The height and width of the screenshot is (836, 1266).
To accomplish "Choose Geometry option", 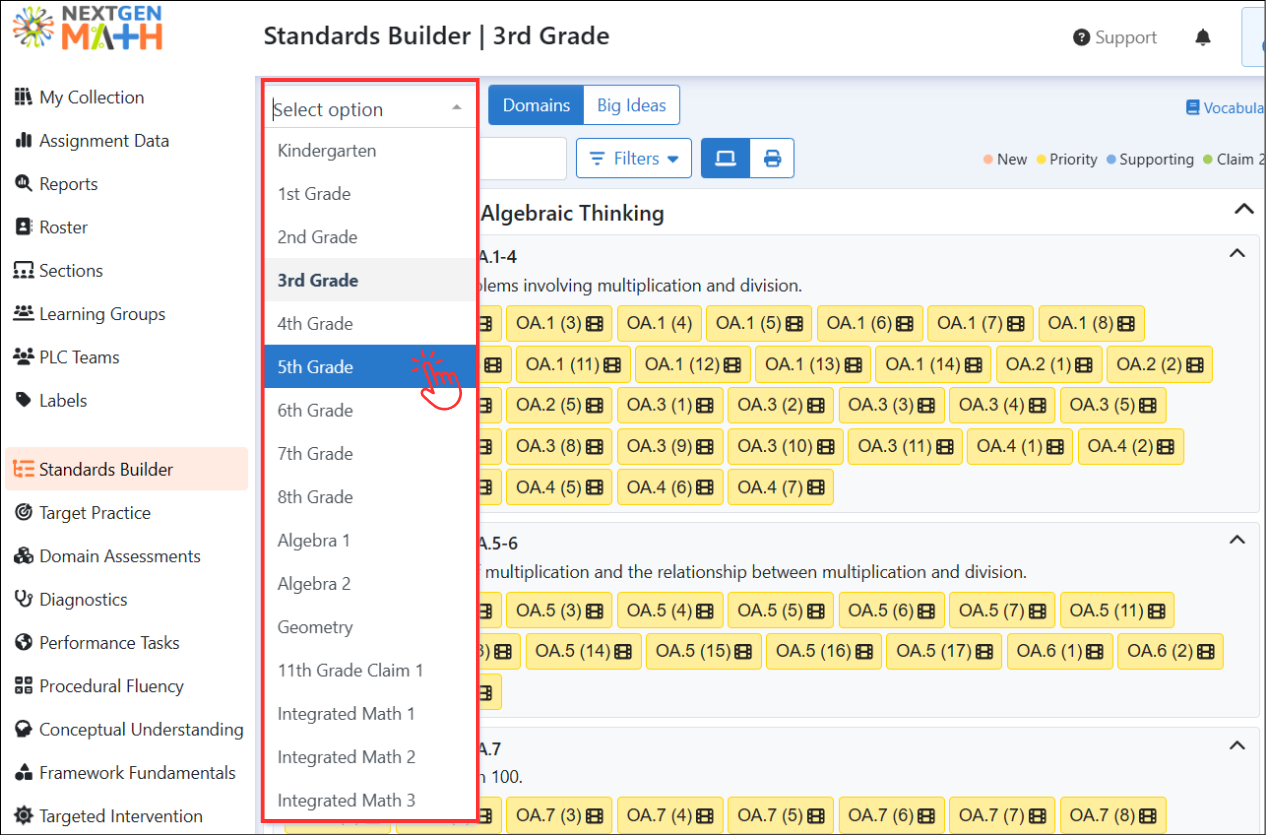I will point(370,627).
